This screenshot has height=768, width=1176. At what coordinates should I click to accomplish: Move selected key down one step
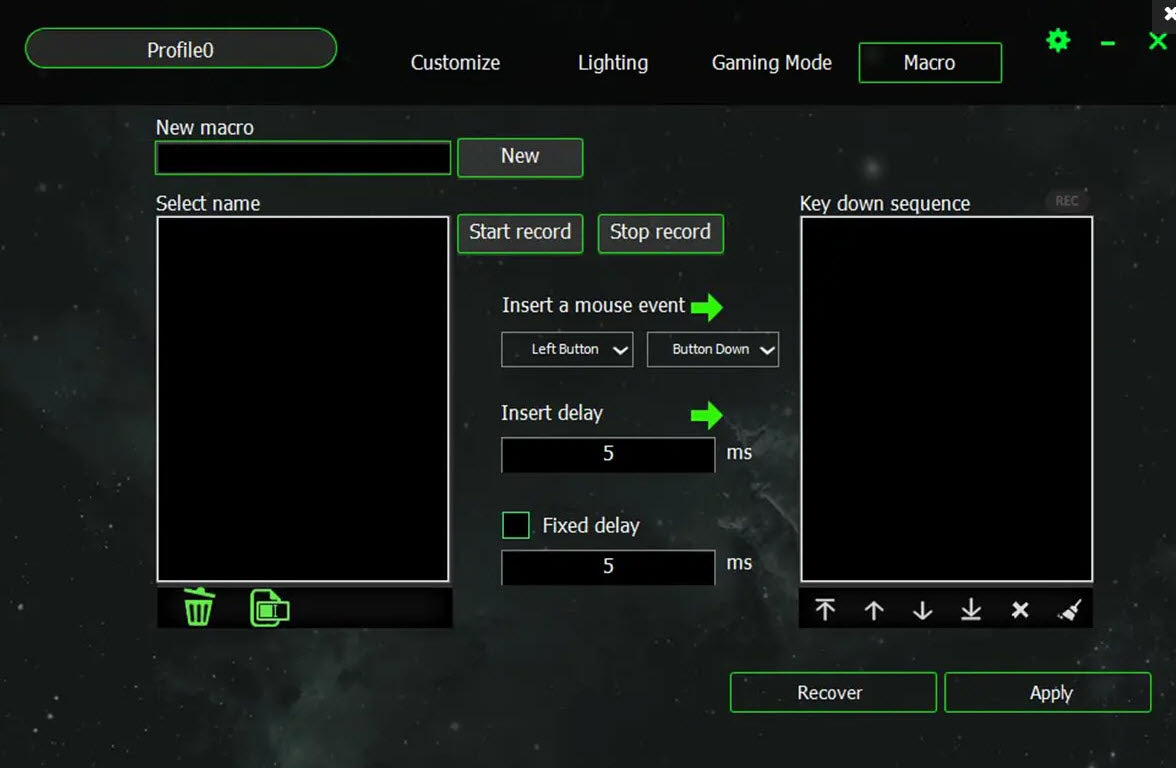[922, 610]
